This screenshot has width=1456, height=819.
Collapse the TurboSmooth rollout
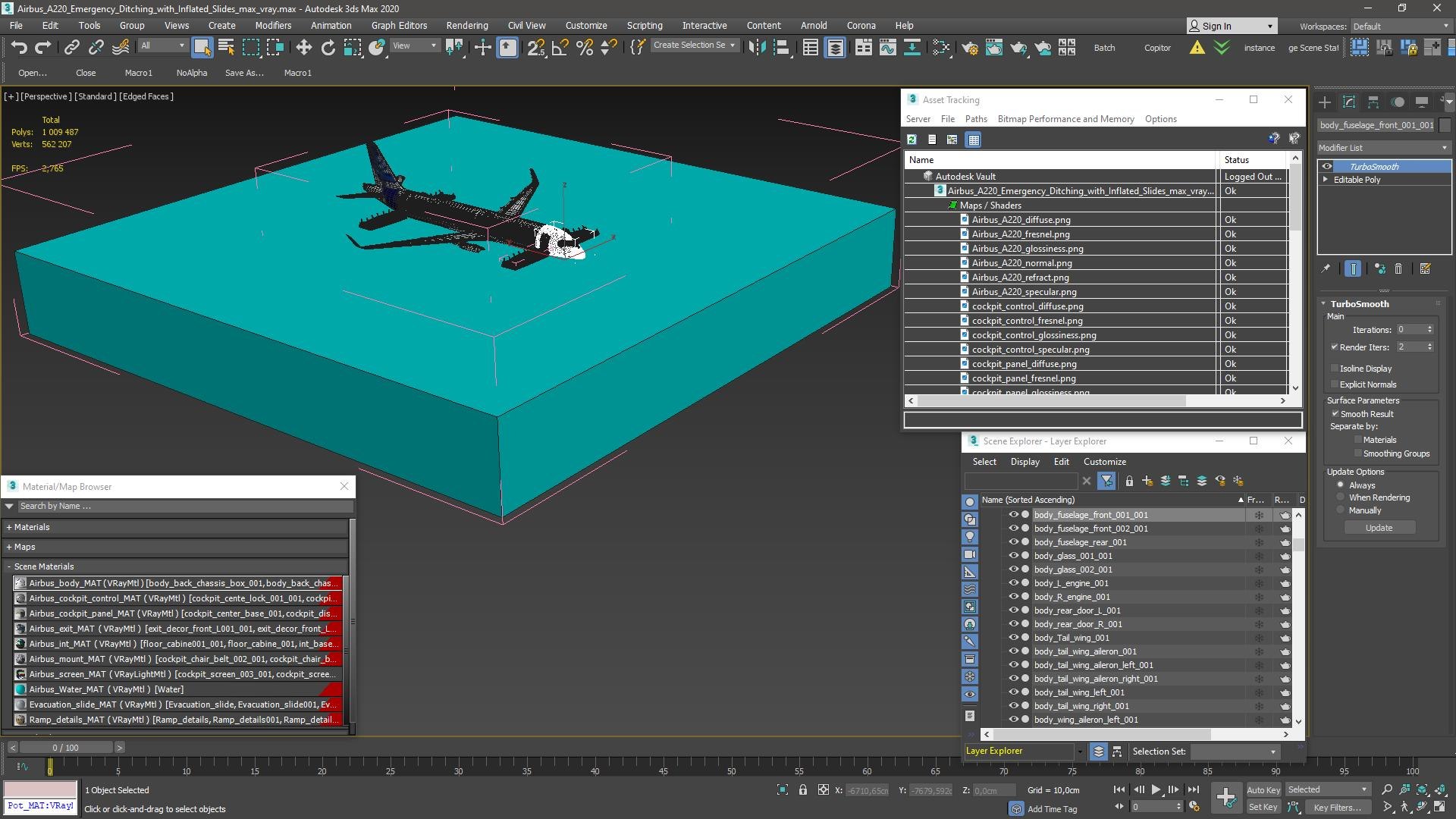click(x=1323, y=304)
